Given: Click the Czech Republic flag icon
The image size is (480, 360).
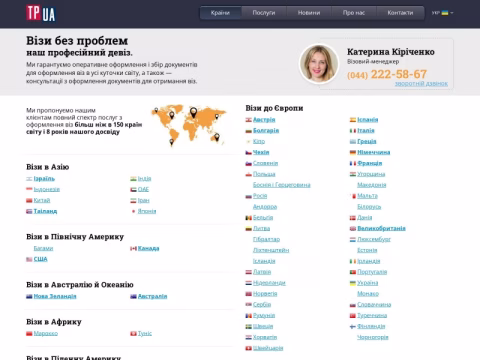Looking at the screenshot, I should coord(249,153).
